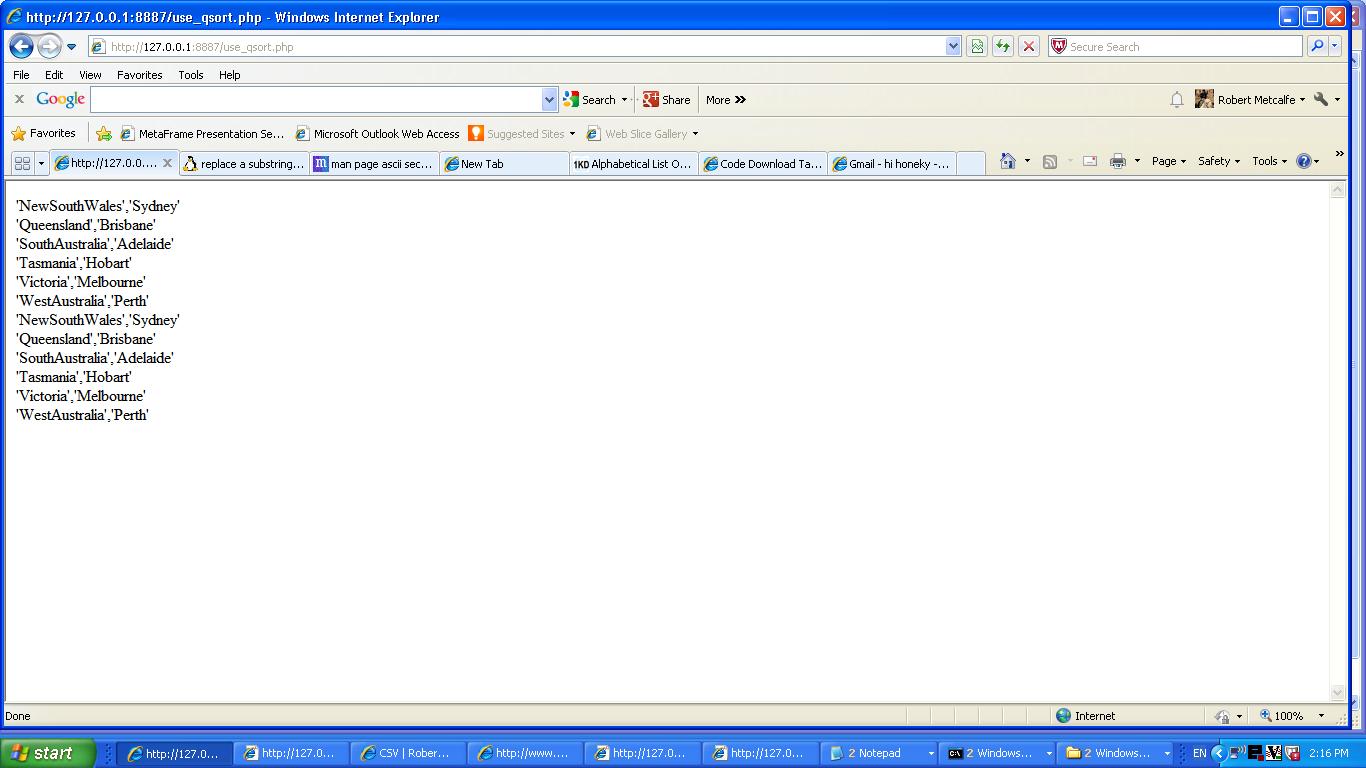Image resolution: width=1366 pixels, height=768 pixels.
Task: Click the Refresh page icon
Action: click(1002, 46)
